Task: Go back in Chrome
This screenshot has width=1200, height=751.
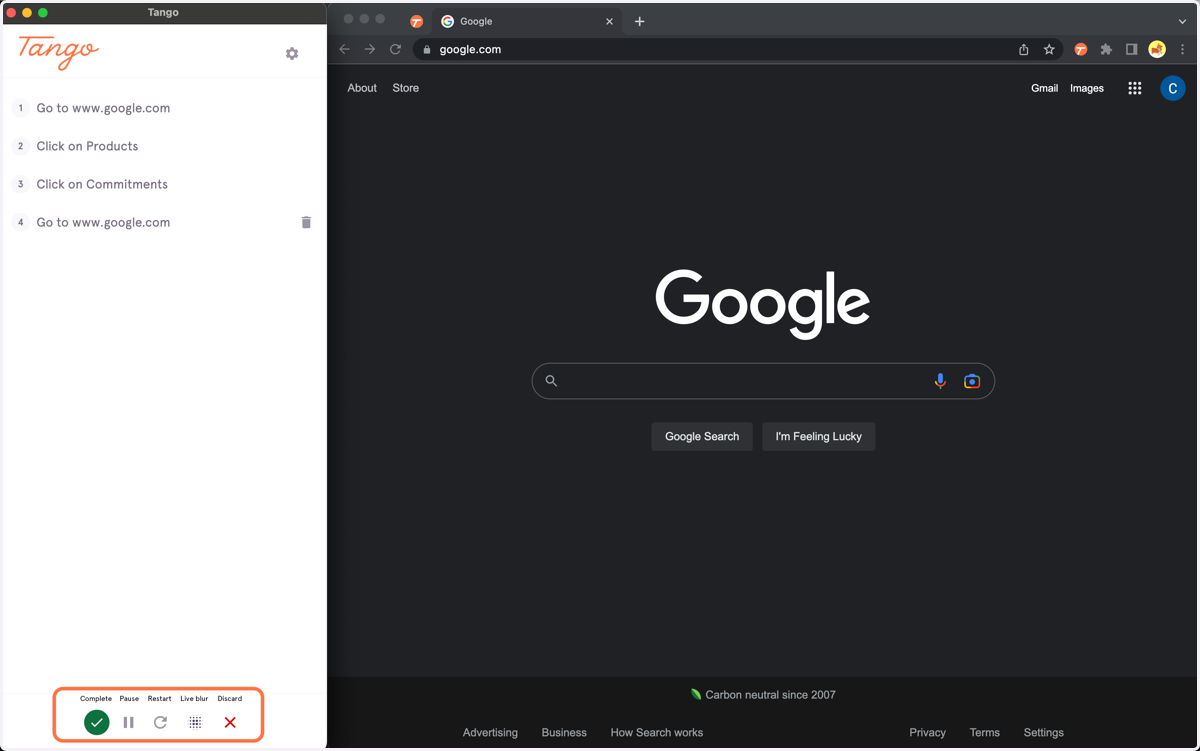Action: pos(345,49)
